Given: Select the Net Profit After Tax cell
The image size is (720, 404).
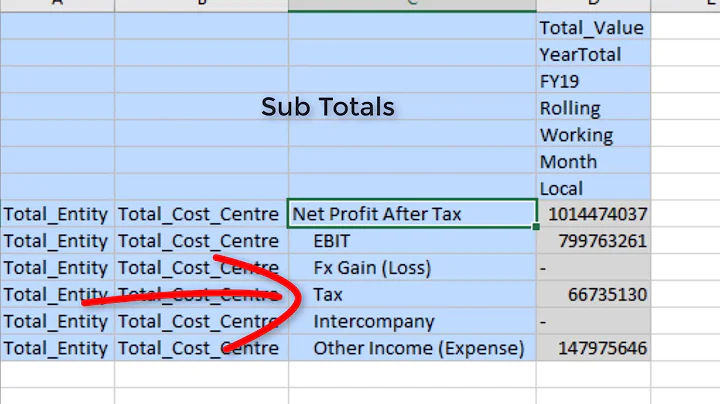Looking at the screenshot, I should click(412, 213).
